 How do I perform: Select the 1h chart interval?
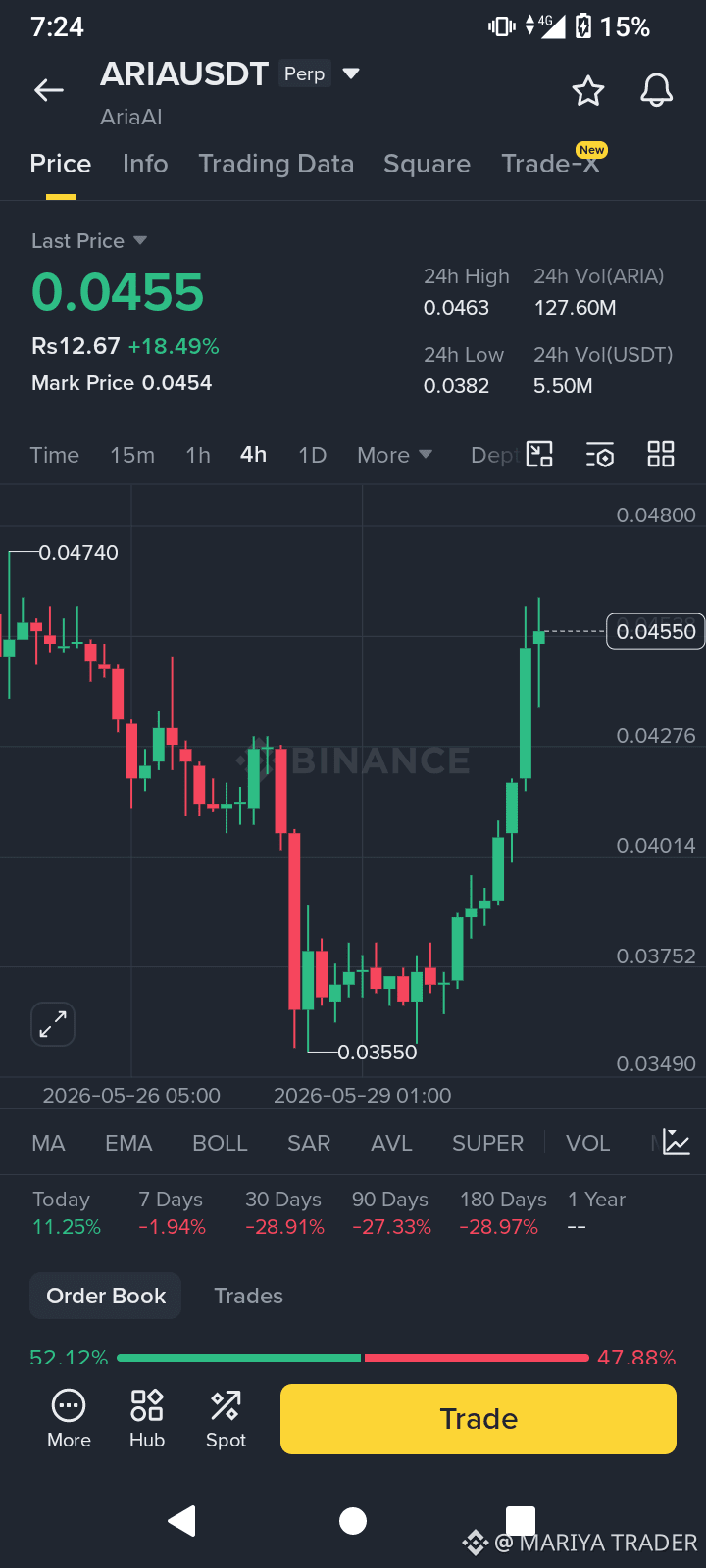click(x=198, y=455)
